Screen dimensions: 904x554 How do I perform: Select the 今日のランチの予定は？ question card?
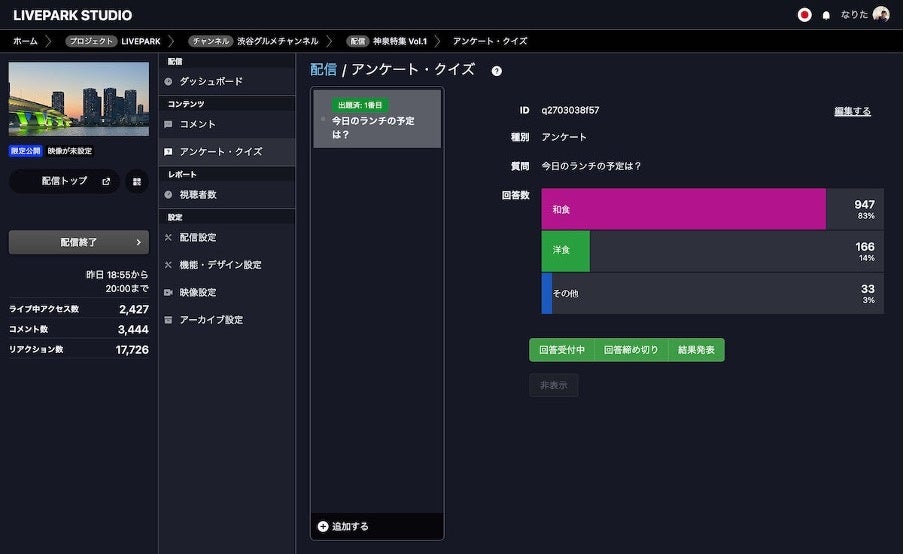tap(377, 120)
